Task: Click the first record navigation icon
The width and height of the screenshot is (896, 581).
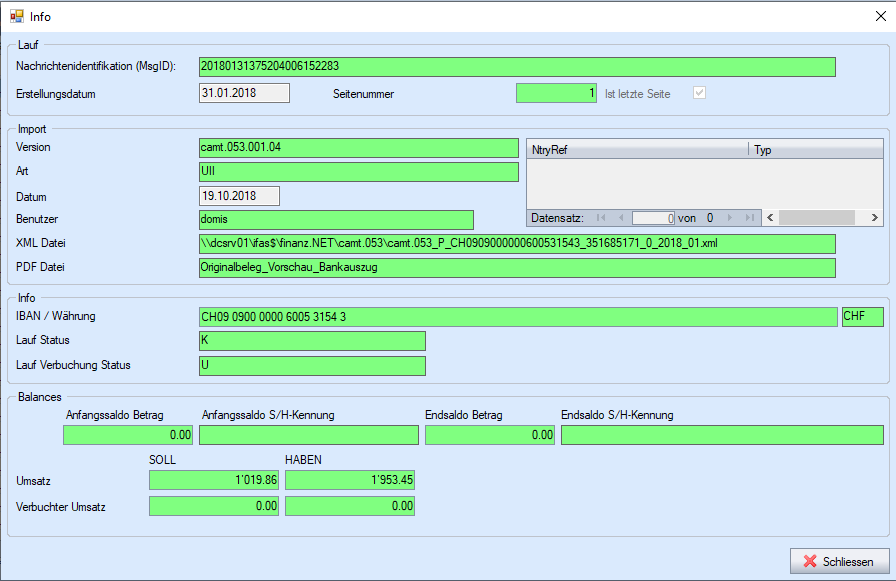Action: click(601, 217)
